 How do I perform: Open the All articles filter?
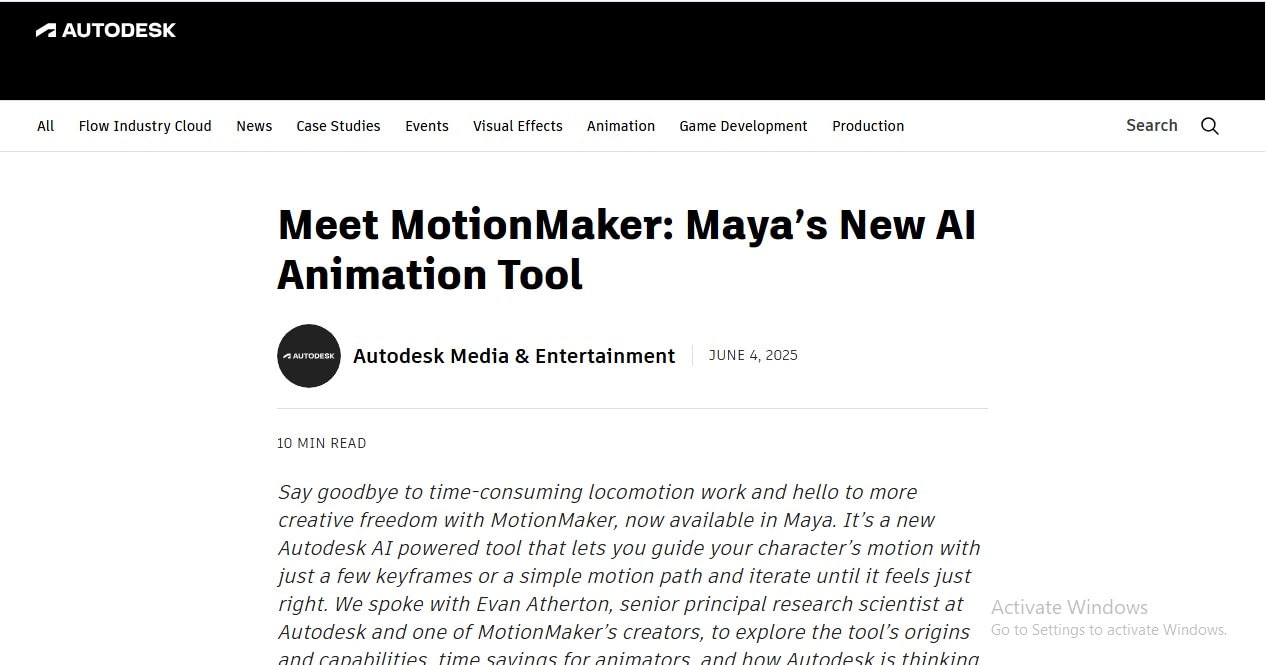pos(45,125)
